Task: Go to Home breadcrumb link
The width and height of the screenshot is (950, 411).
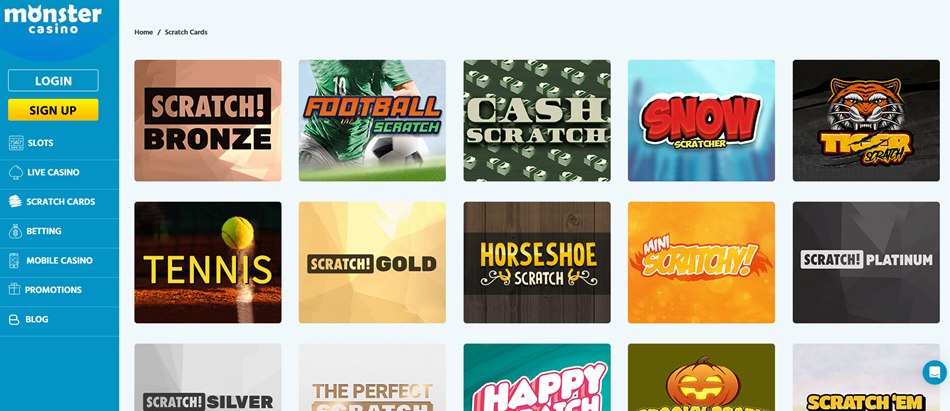Action: [144, 32]
